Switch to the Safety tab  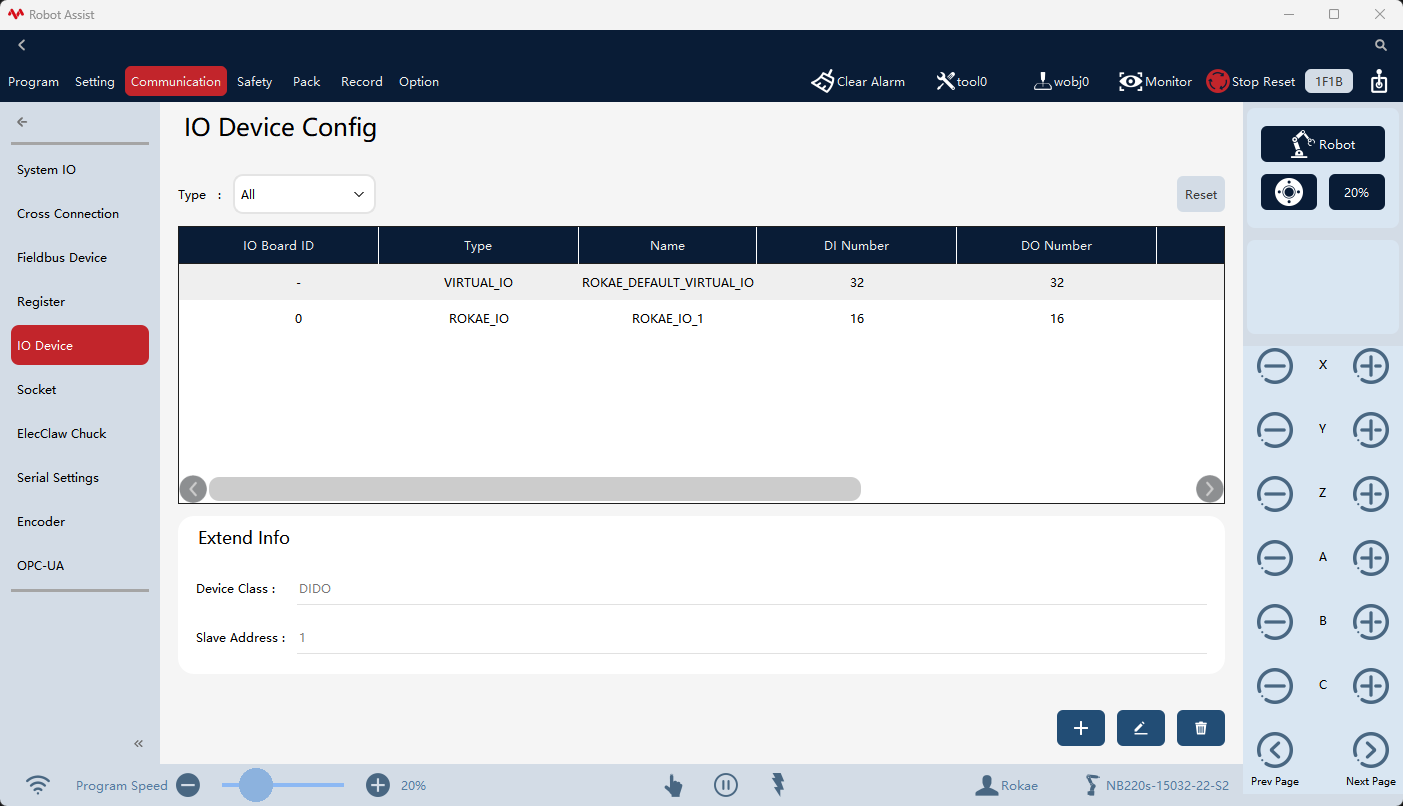coord(254,82)
